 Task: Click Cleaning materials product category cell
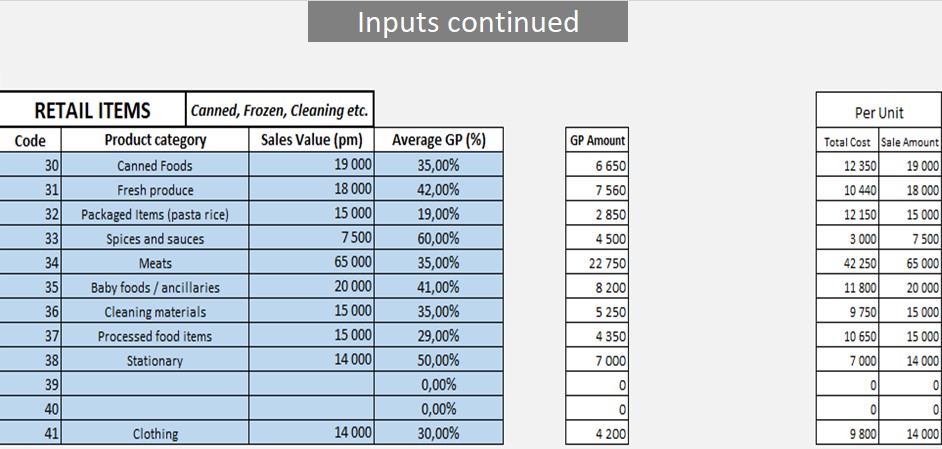pos(155,311)
